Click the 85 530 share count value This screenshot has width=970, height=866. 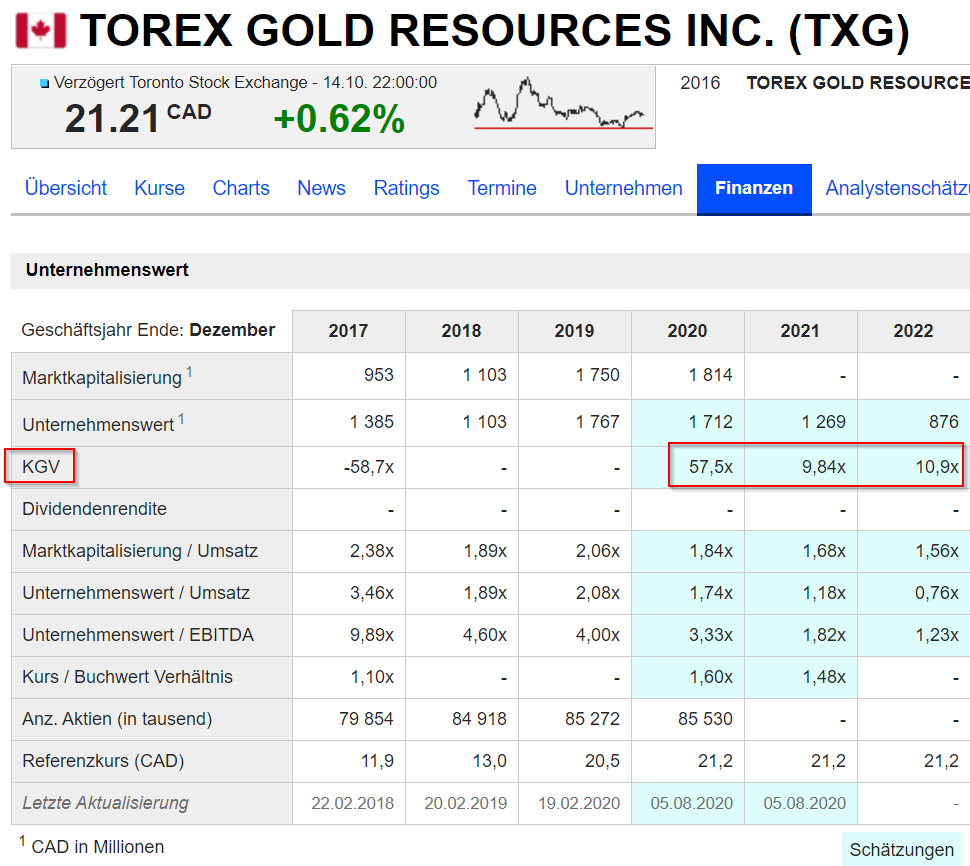tap(705, 719)
